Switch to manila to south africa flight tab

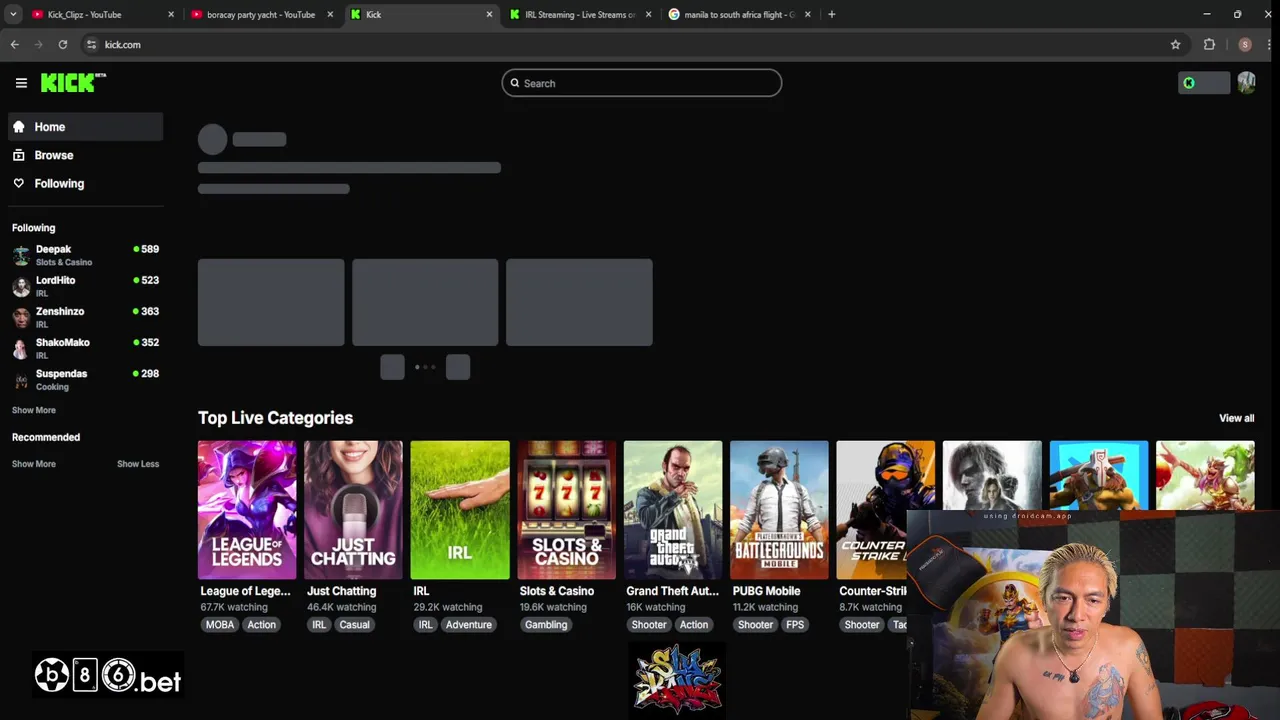(740, 14)
